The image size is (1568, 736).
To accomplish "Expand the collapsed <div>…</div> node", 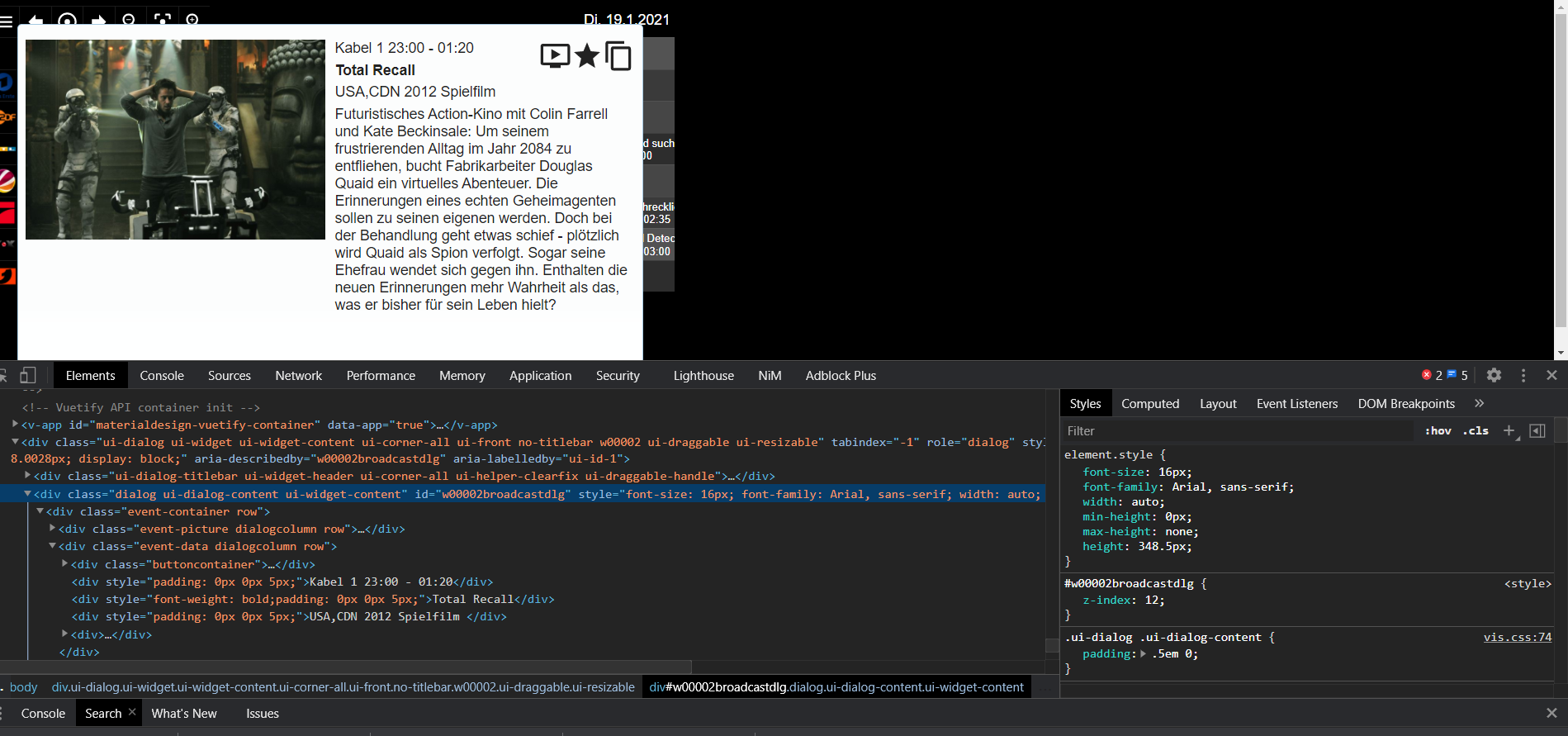I will [x=64, y=634].
